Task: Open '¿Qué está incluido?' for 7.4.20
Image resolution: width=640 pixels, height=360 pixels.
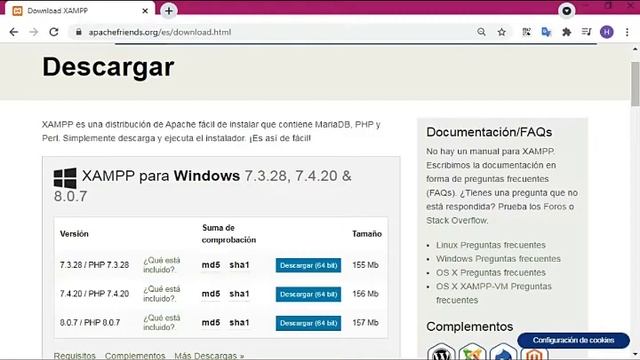Action: tap(162, 294)
